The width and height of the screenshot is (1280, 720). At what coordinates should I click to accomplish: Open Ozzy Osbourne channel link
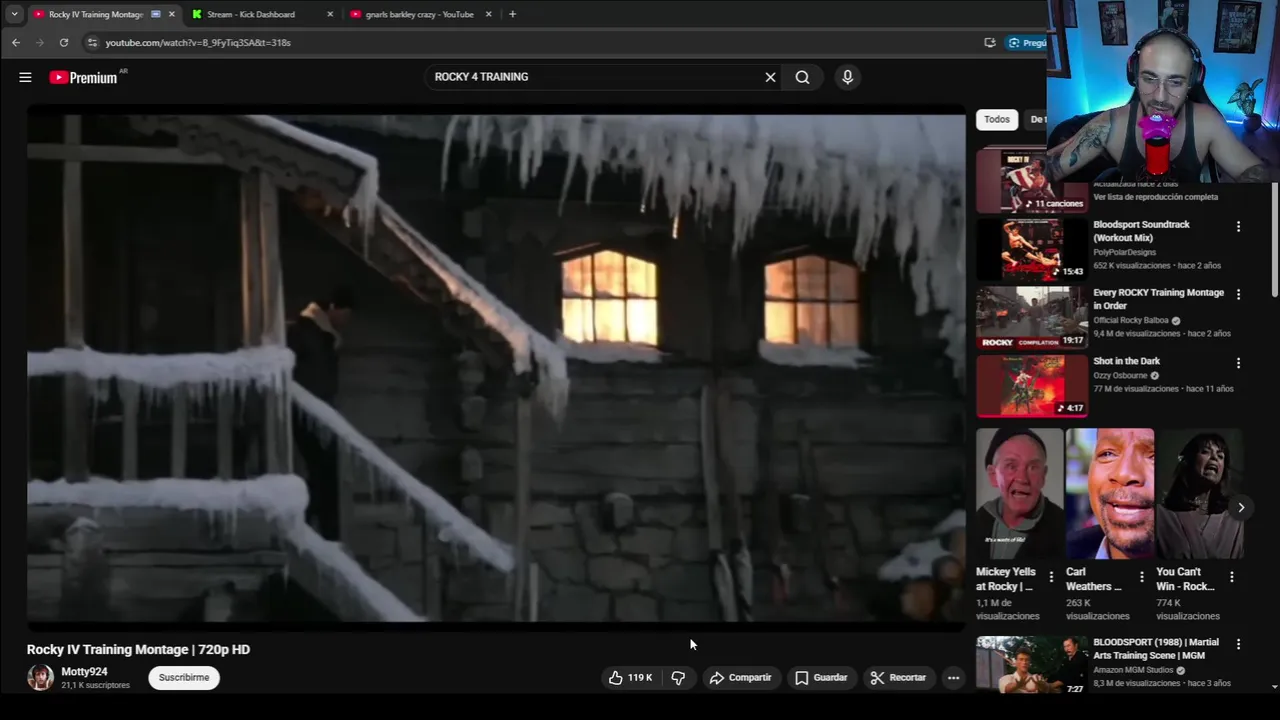tap(1120, 375)
